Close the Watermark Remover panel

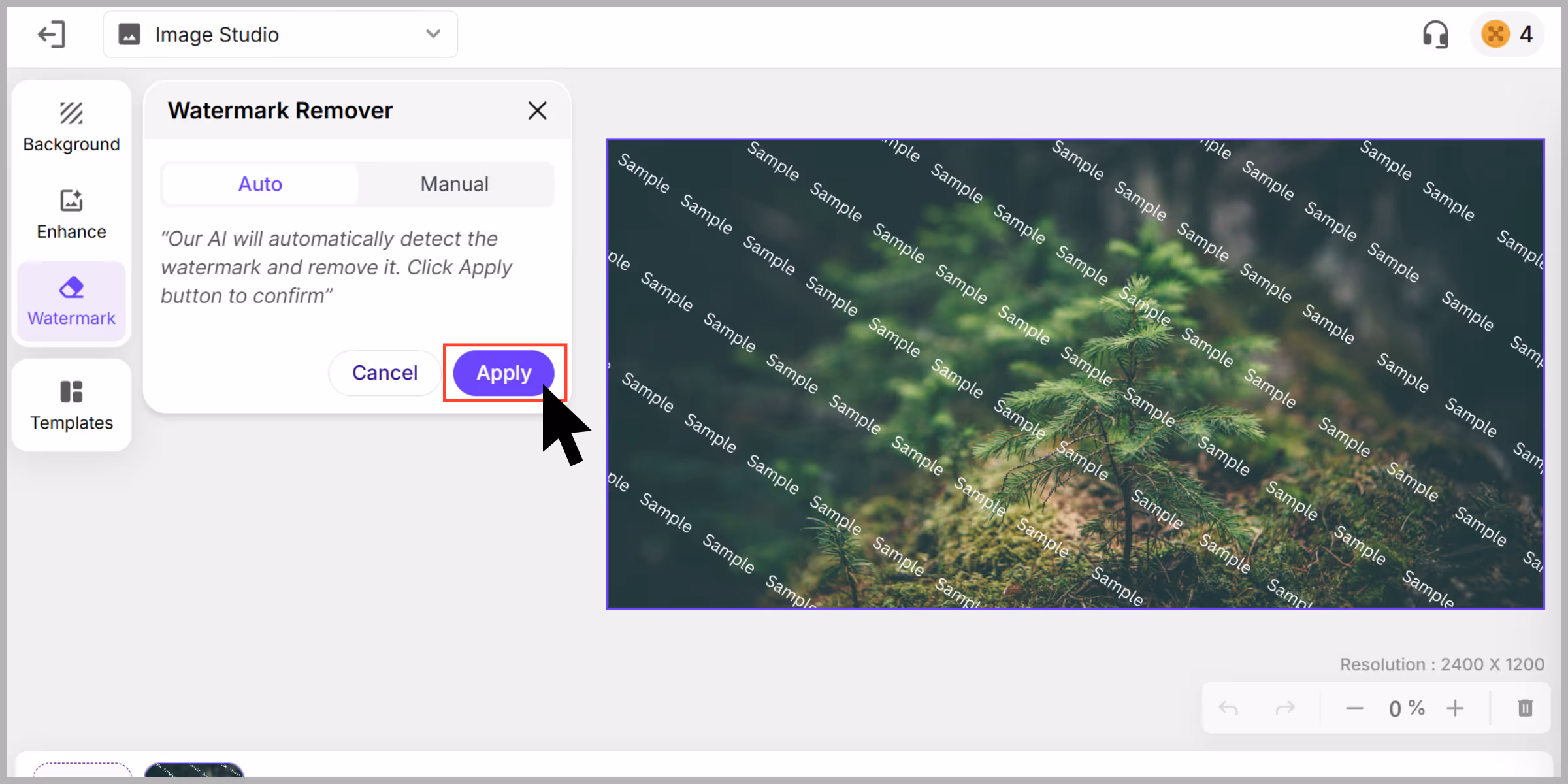click(x=537, y=110)
